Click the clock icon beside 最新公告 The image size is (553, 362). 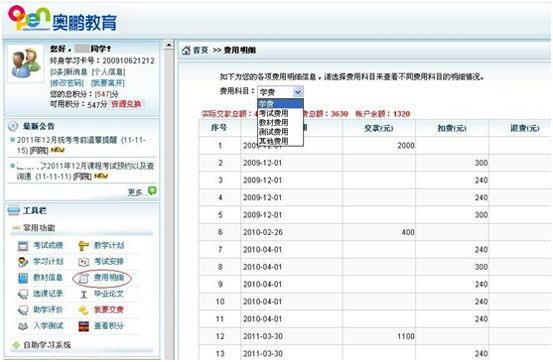pos(13,126)
